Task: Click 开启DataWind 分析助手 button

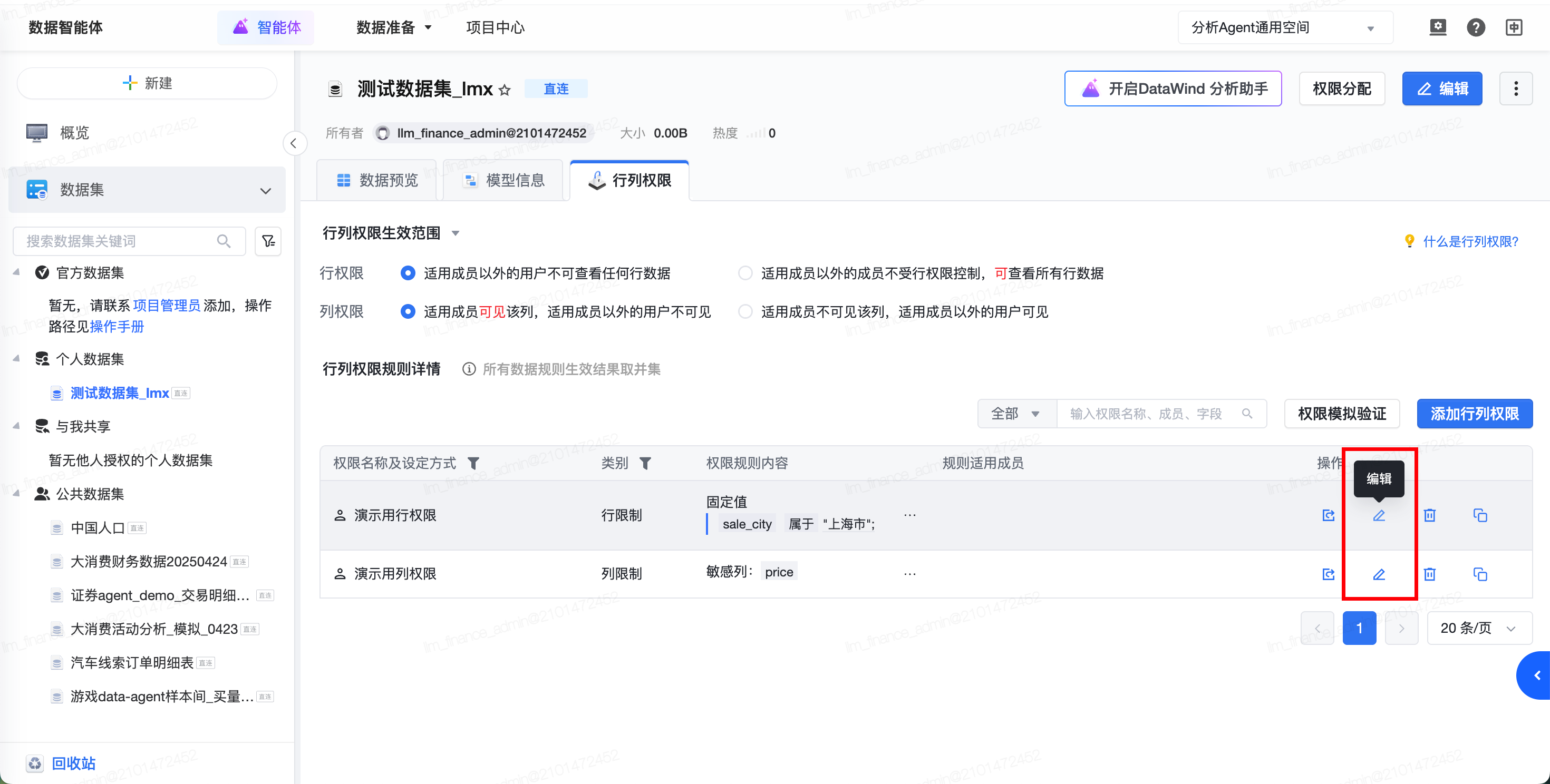Action: point(1173,89)
